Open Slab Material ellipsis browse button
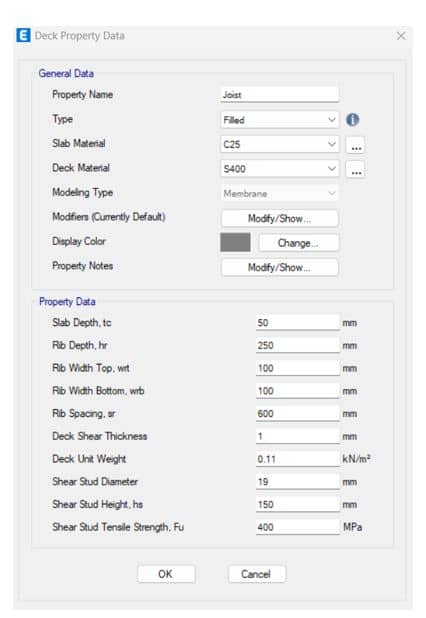Viewport: 426px width, 618px height. (x=355, y=145)
